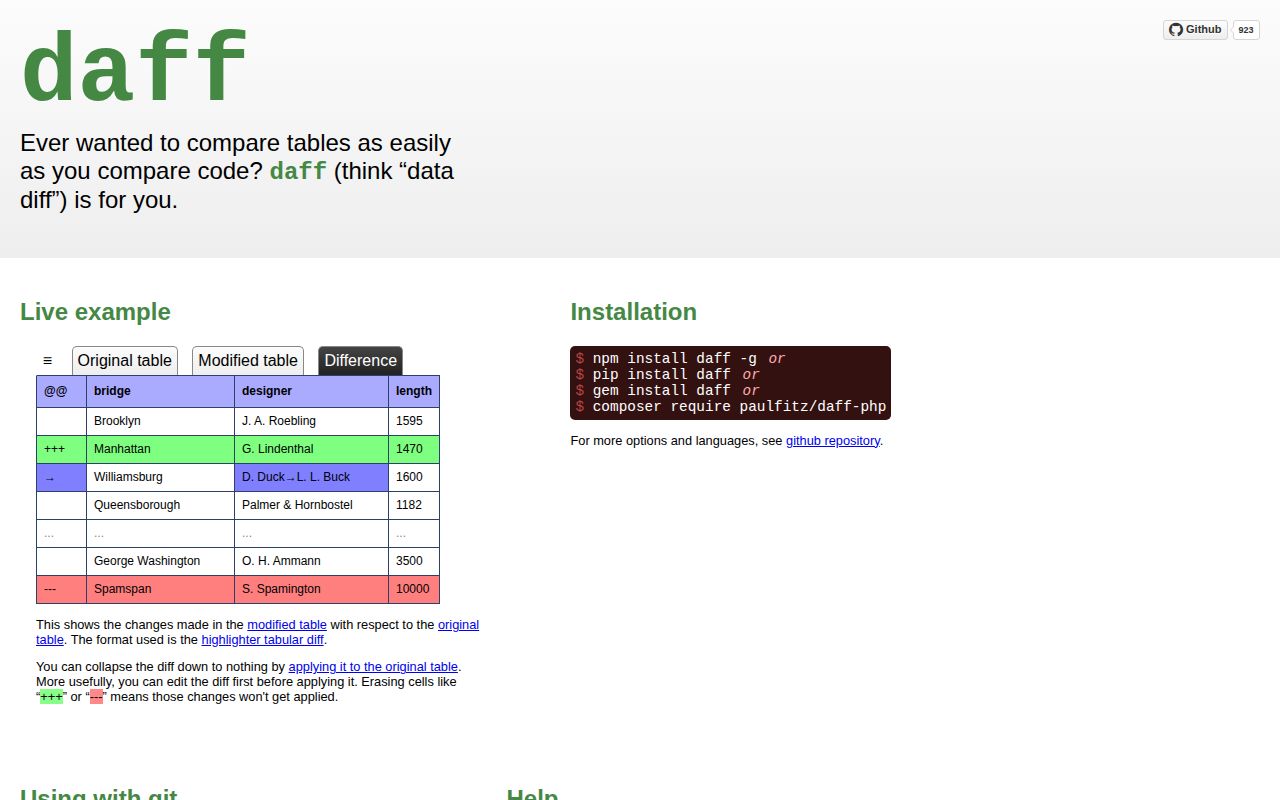Switch to the Original table tab
The width and height of the screenshot is (1280, 800).
pyautogui.click(x=125, y=361)
